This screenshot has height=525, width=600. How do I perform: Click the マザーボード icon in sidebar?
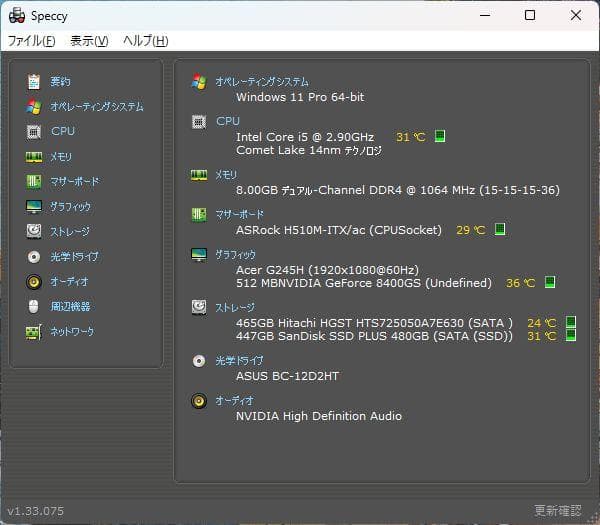pos(34,182)
